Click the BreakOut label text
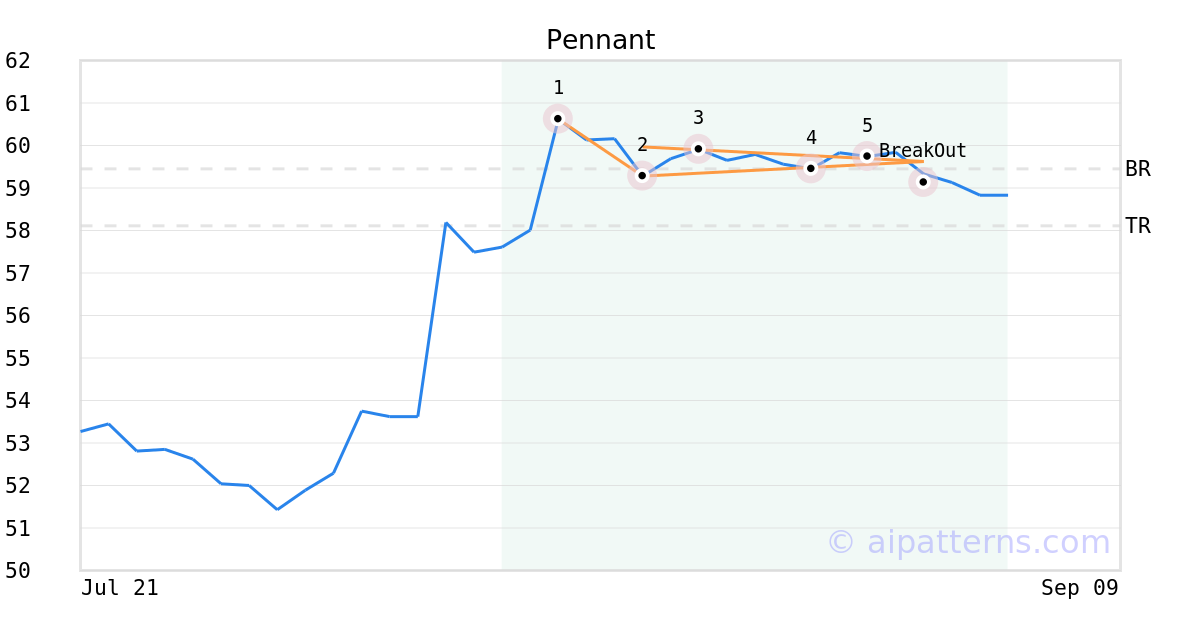 [923, 151]
